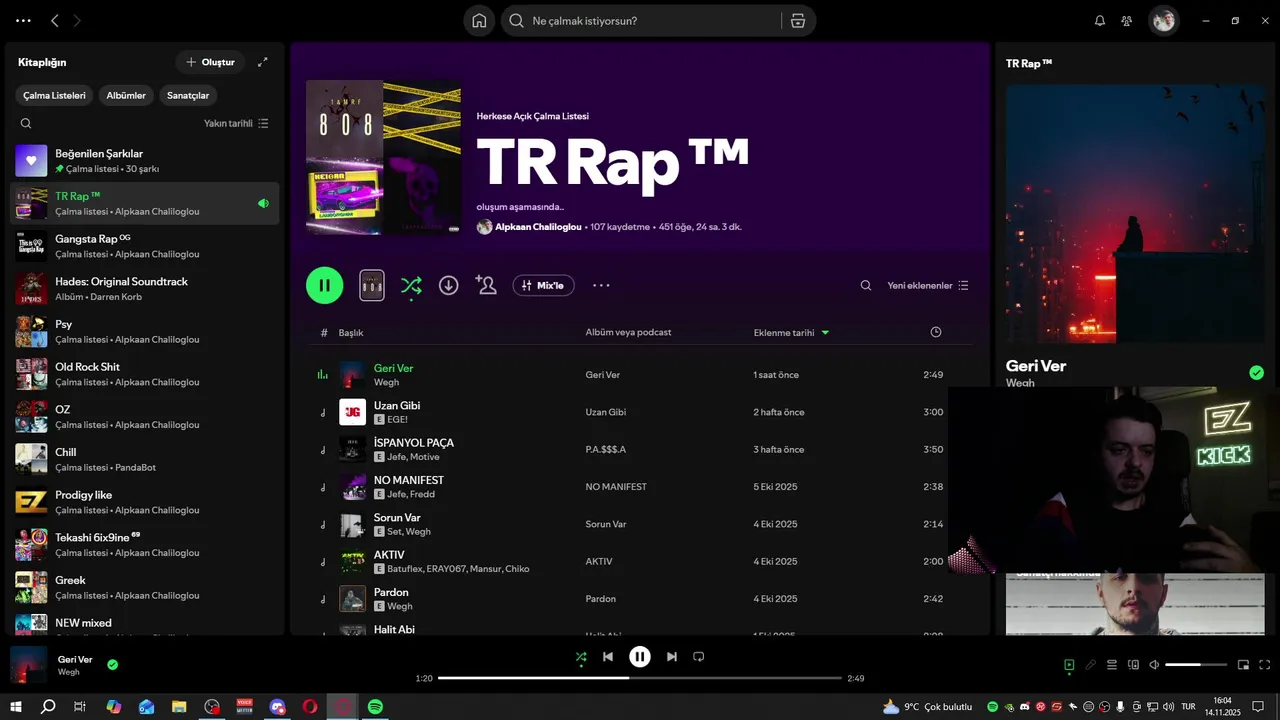This screenshot has height=720, width=1280.
Task: Go to the Spotify Home icon
Action: [479, 21]
